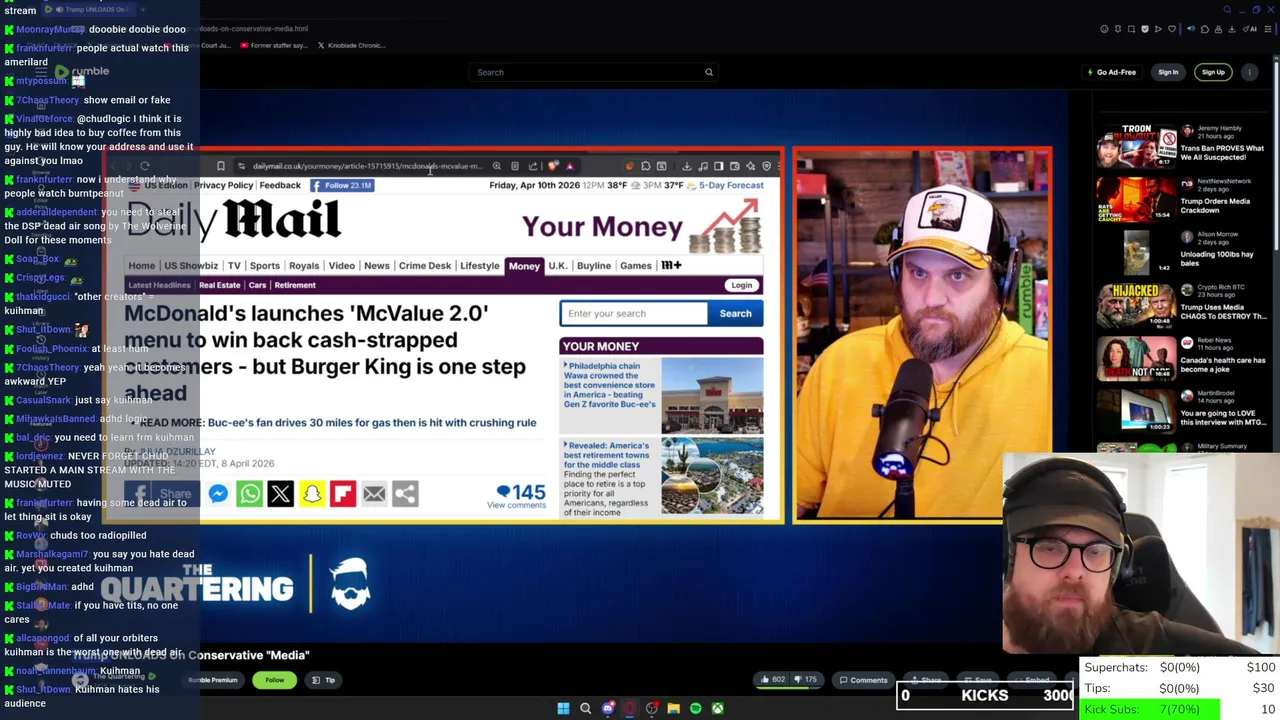Open the 5-Day Forecast link
This screenshot has width=1280, height=720.
pyautogui.click(x=731, y=185)
